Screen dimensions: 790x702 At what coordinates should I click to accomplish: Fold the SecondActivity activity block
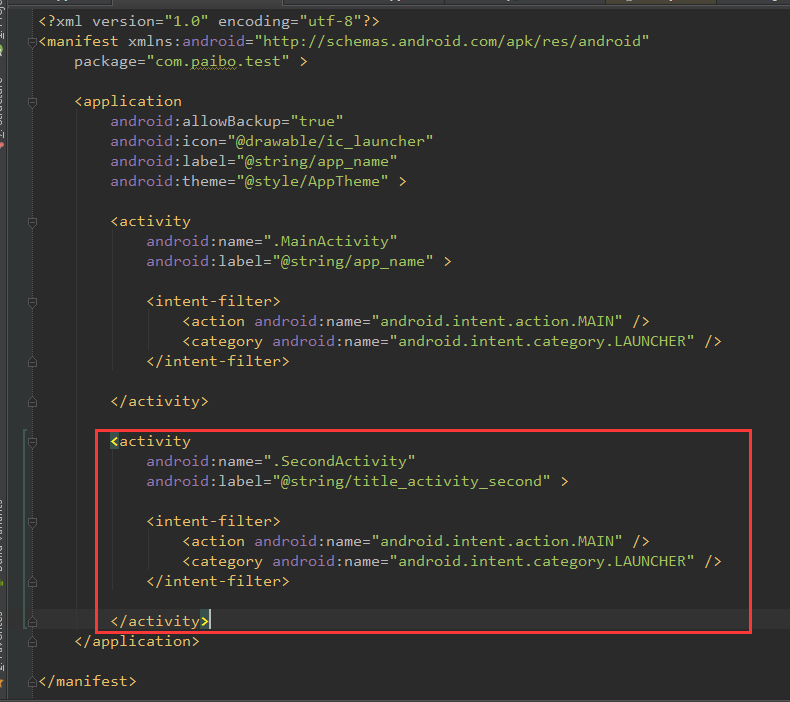tap(32, 442)
